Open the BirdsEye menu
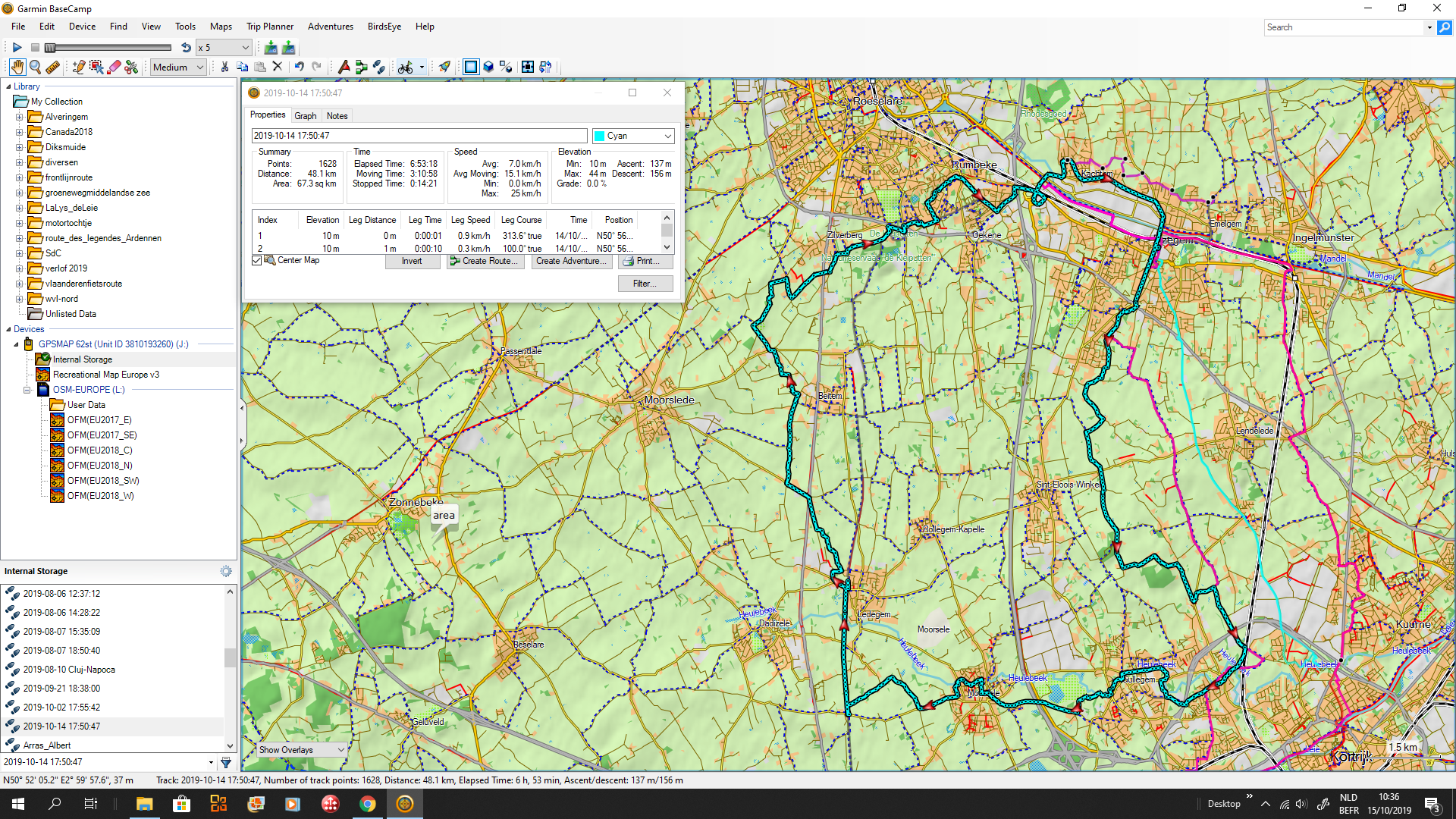 (384, 27)
